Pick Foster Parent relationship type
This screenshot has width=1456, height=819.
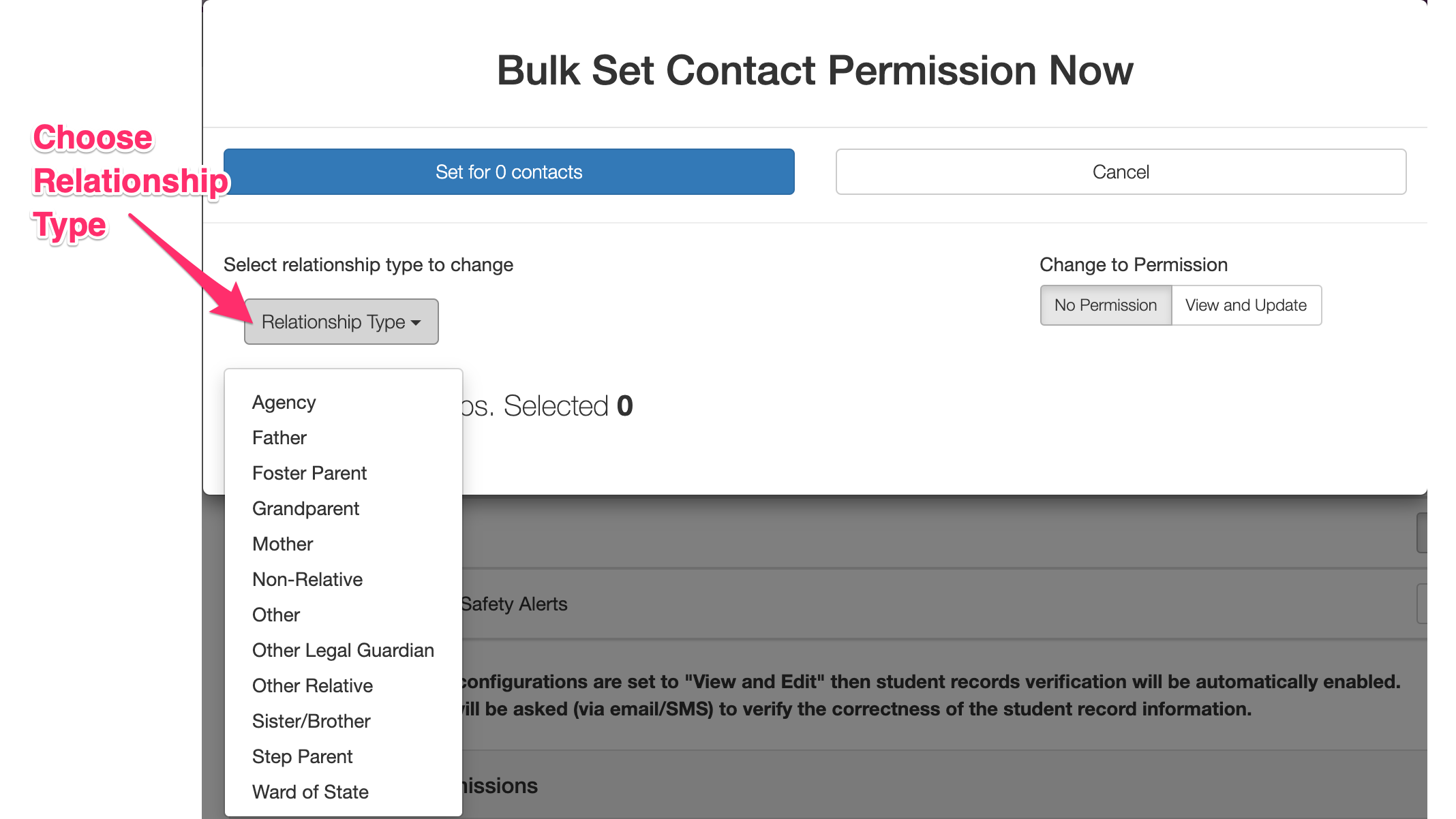(309, 474)
